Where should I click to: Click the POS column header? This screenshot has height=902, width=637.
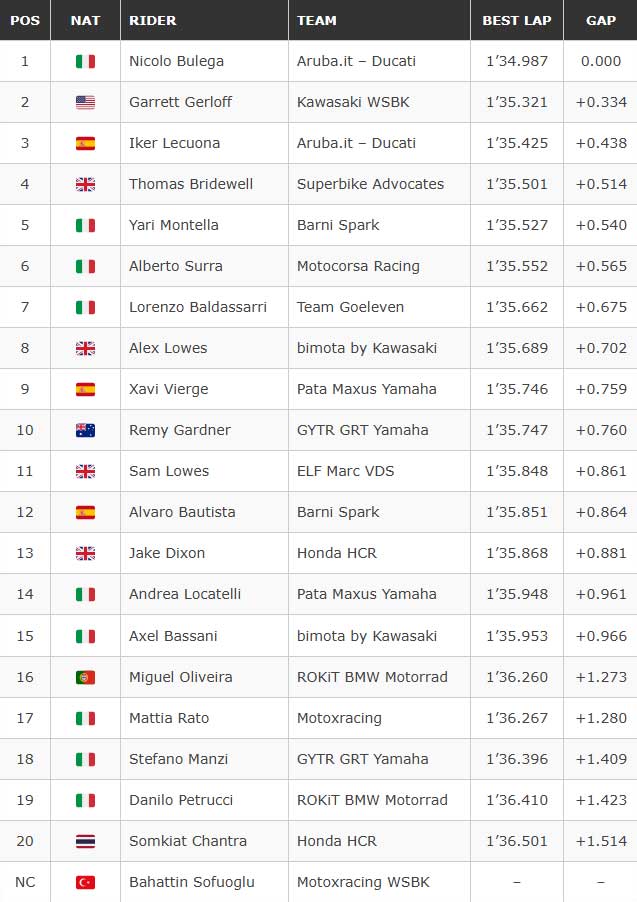click(25, 20)
